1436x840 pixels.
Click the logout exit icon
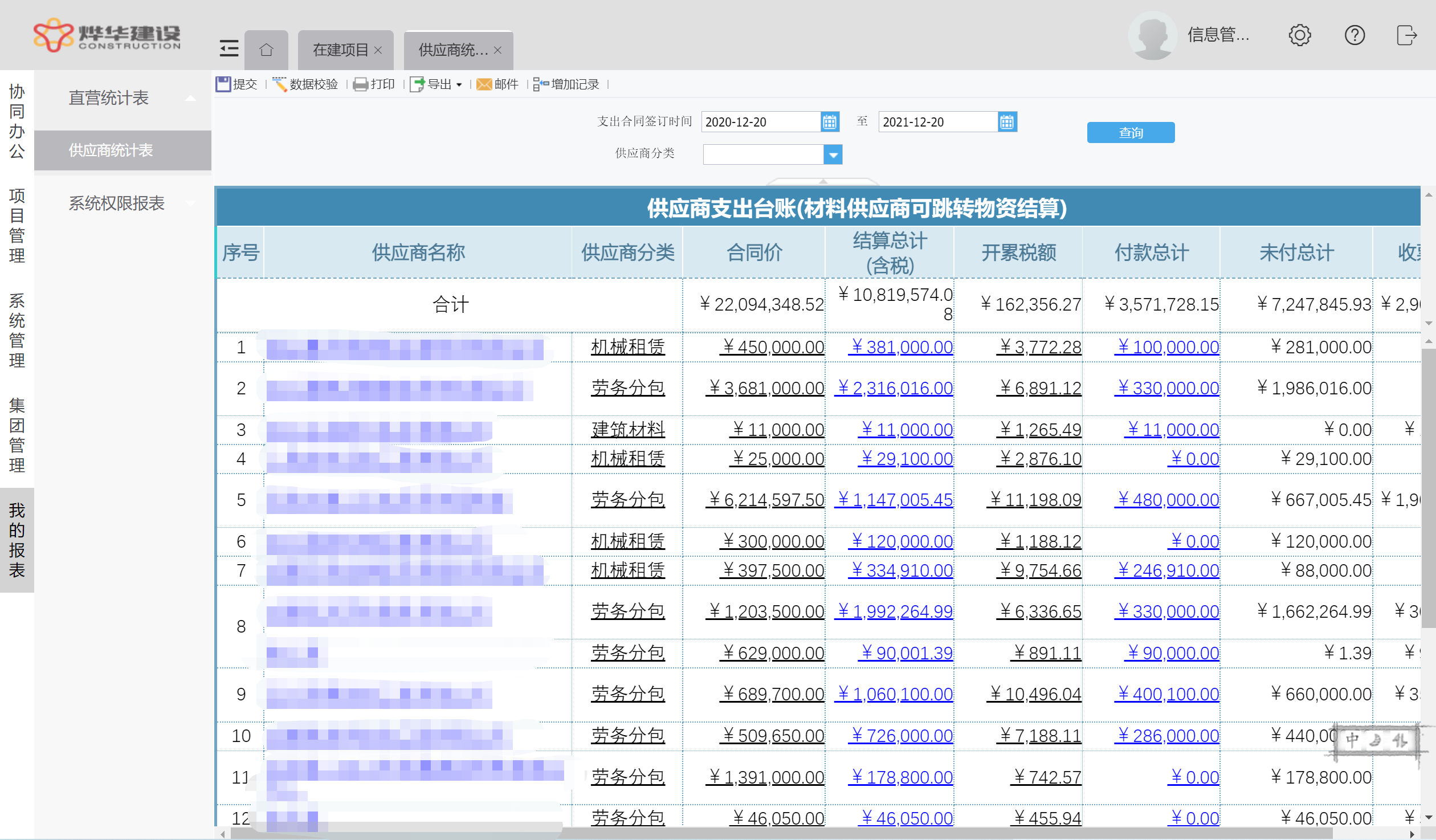tap(1406, 35)
